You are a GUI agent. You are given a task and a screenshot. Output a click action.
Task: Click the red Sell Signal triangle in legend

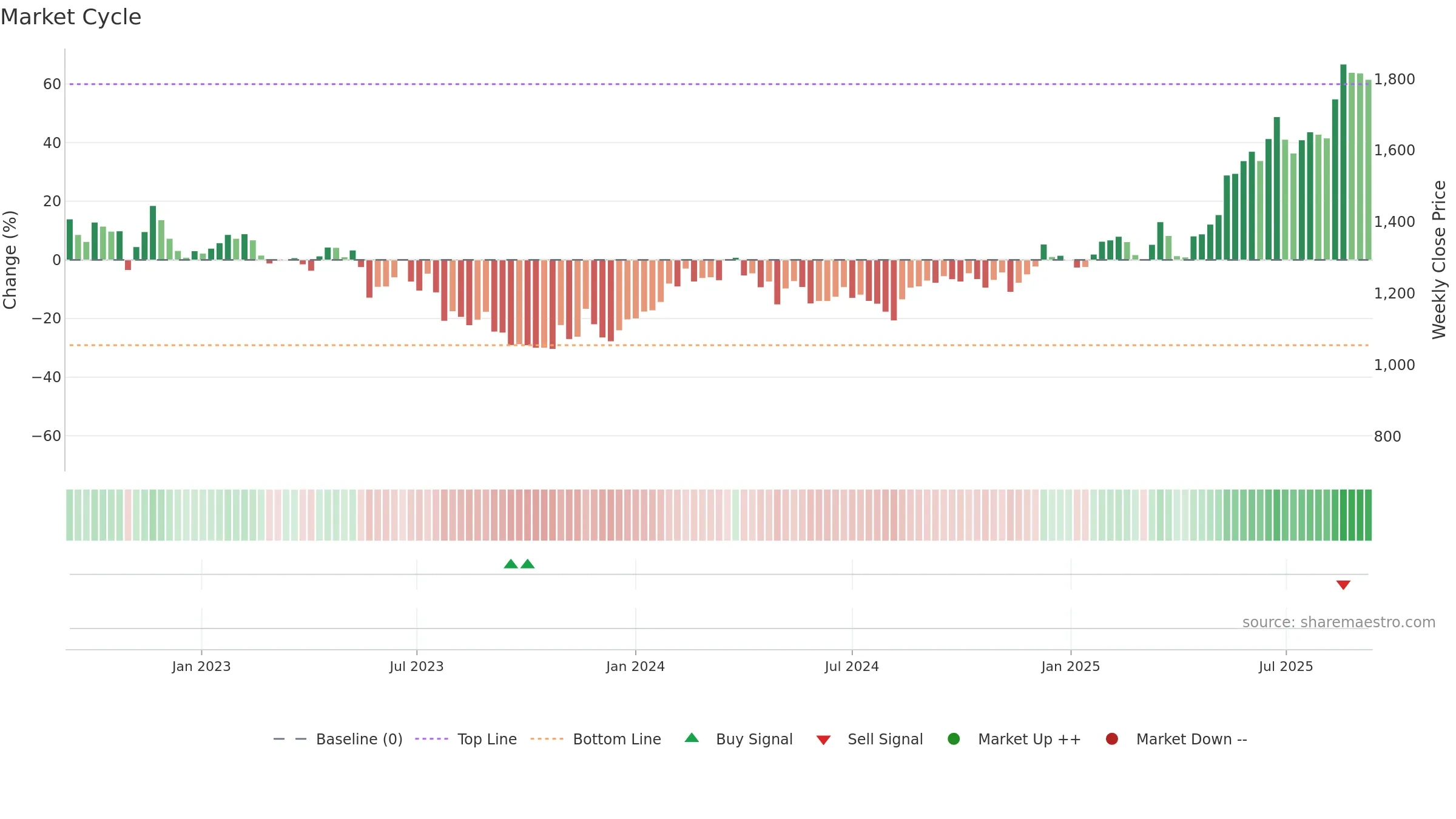pos(823,740)
